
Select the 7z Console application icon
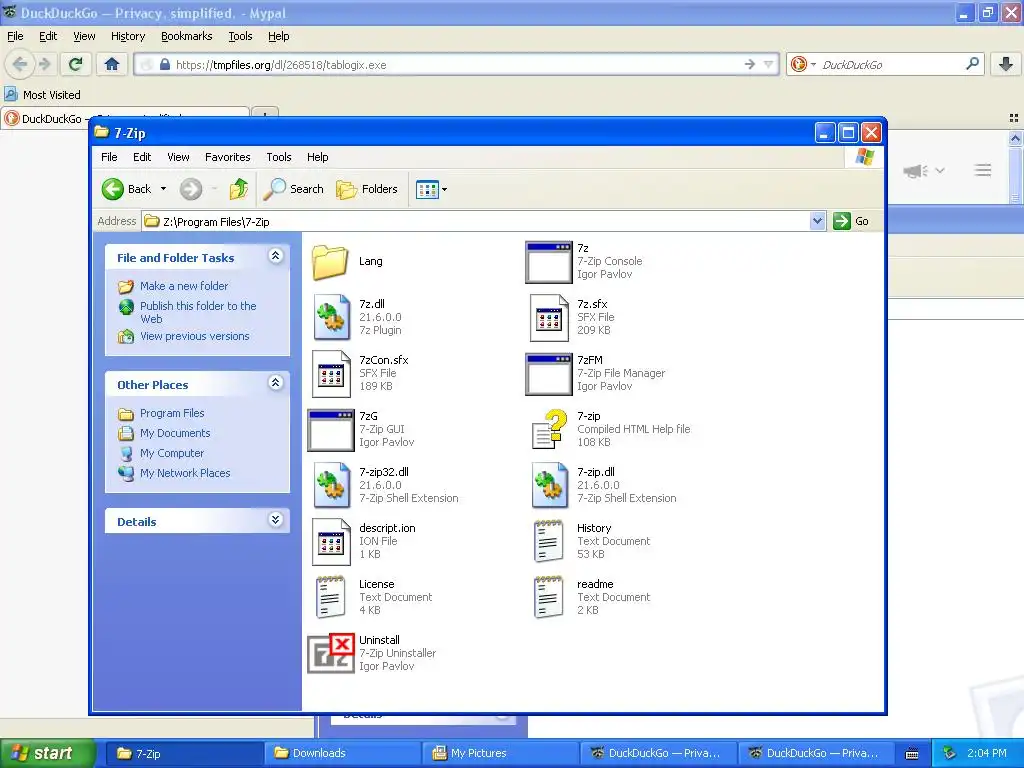click(549, 262)
